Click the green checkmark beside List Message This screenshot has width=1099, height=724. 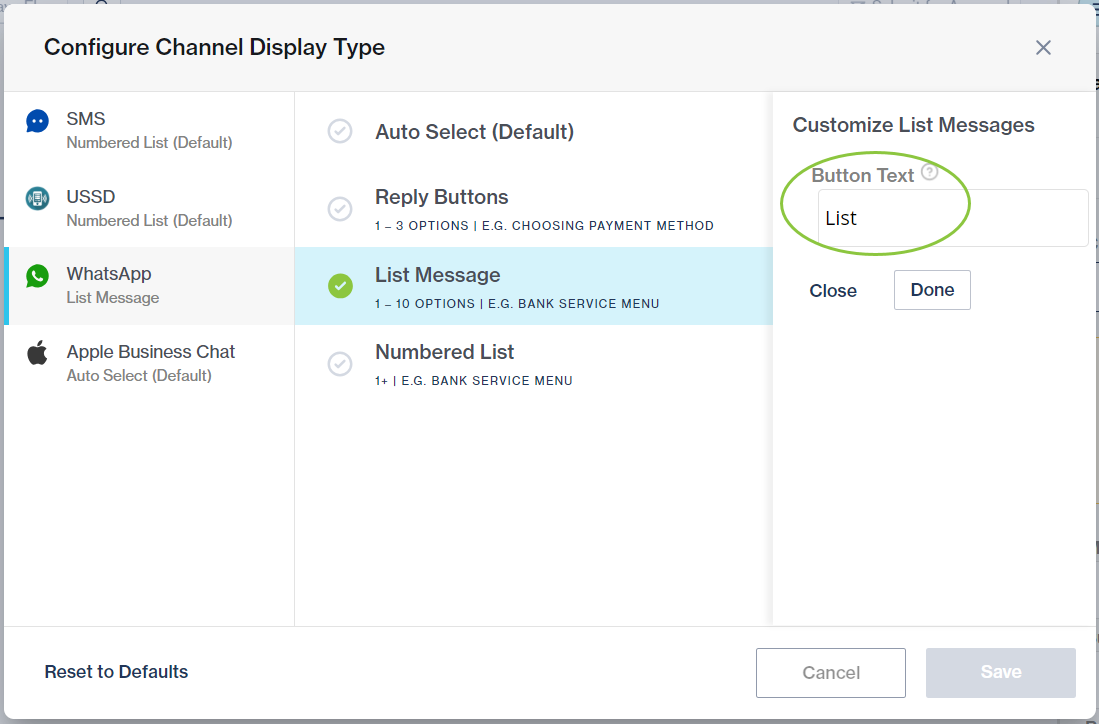click(340, 286)
